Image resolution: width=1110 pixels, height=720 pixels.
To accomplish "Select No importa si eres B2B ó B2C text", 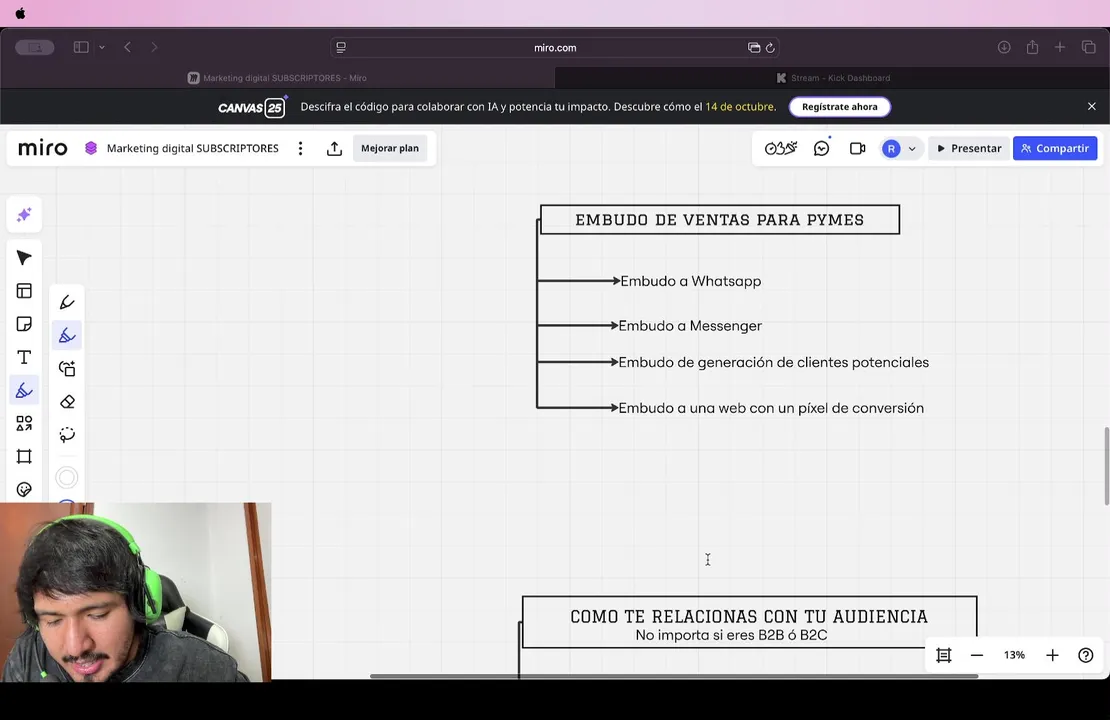I will click(731, 635).
